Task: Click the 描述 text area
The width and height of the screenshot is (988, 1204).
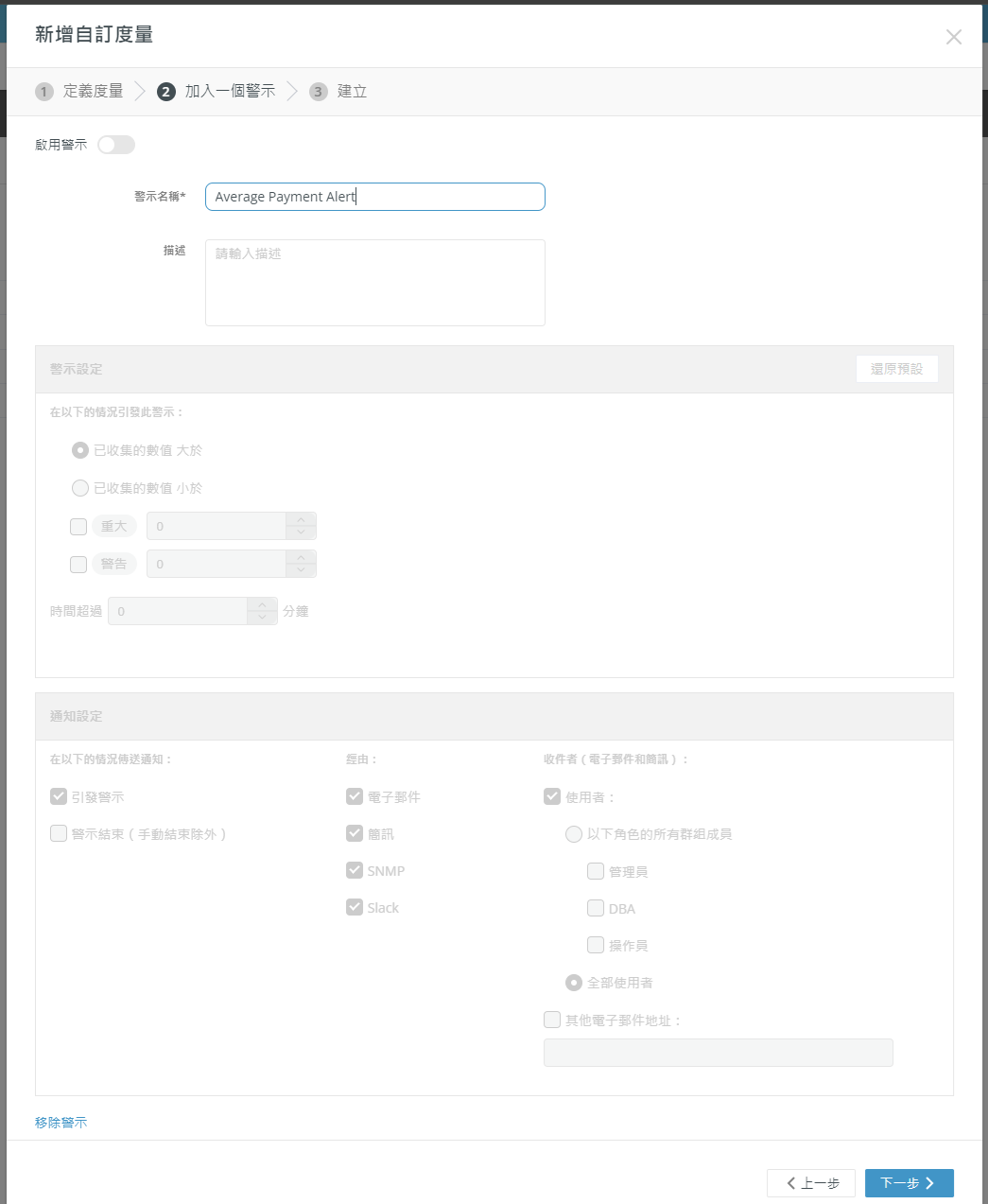Action: [x=374, y=282]
